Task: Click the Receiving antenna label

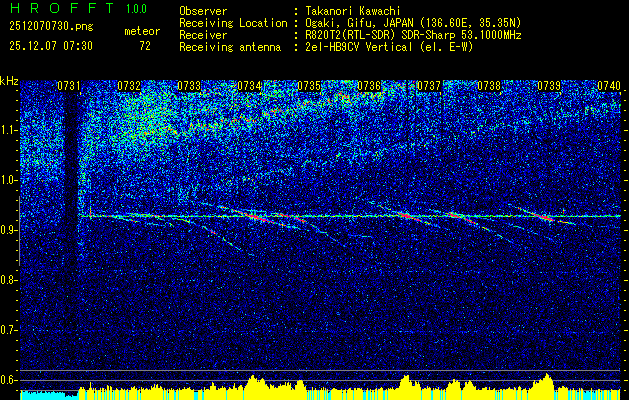Action: 230,47
